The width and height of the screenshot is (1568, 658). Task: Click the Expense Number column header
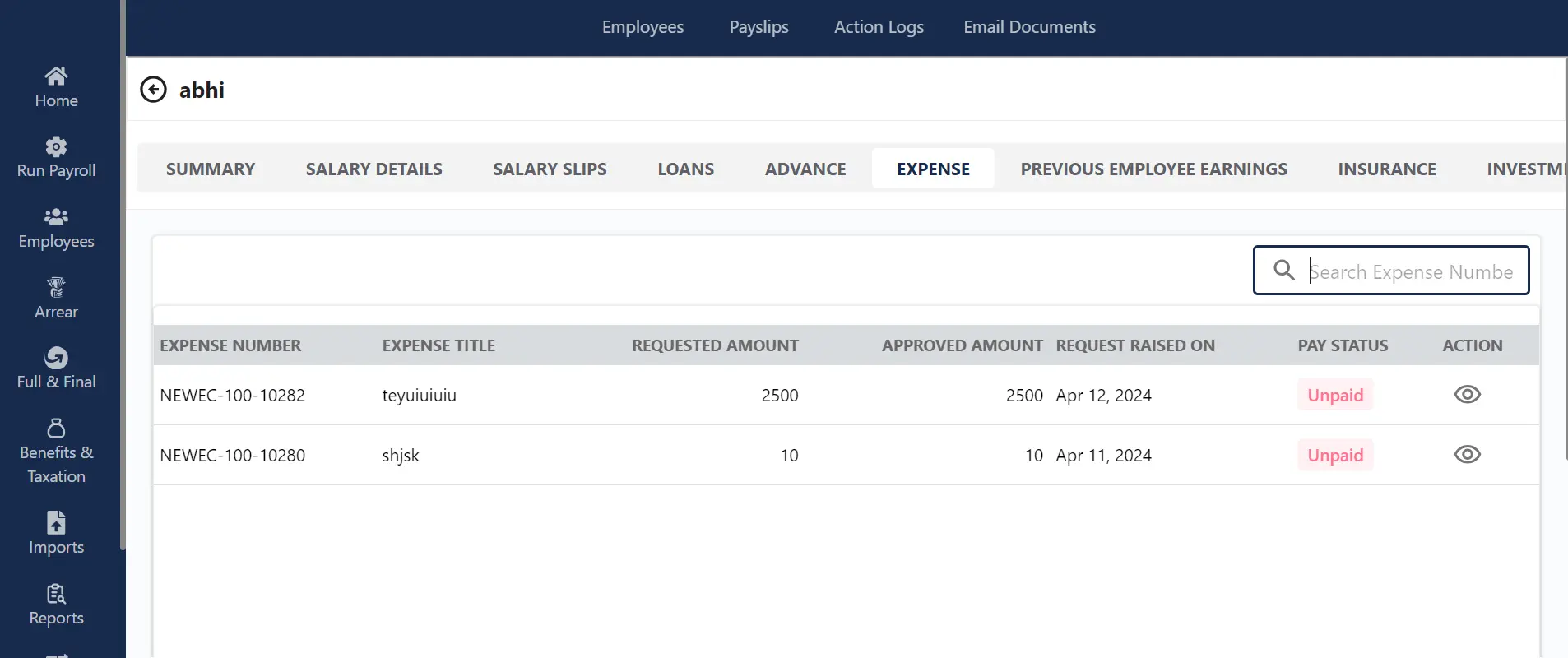tap(230, 345)
